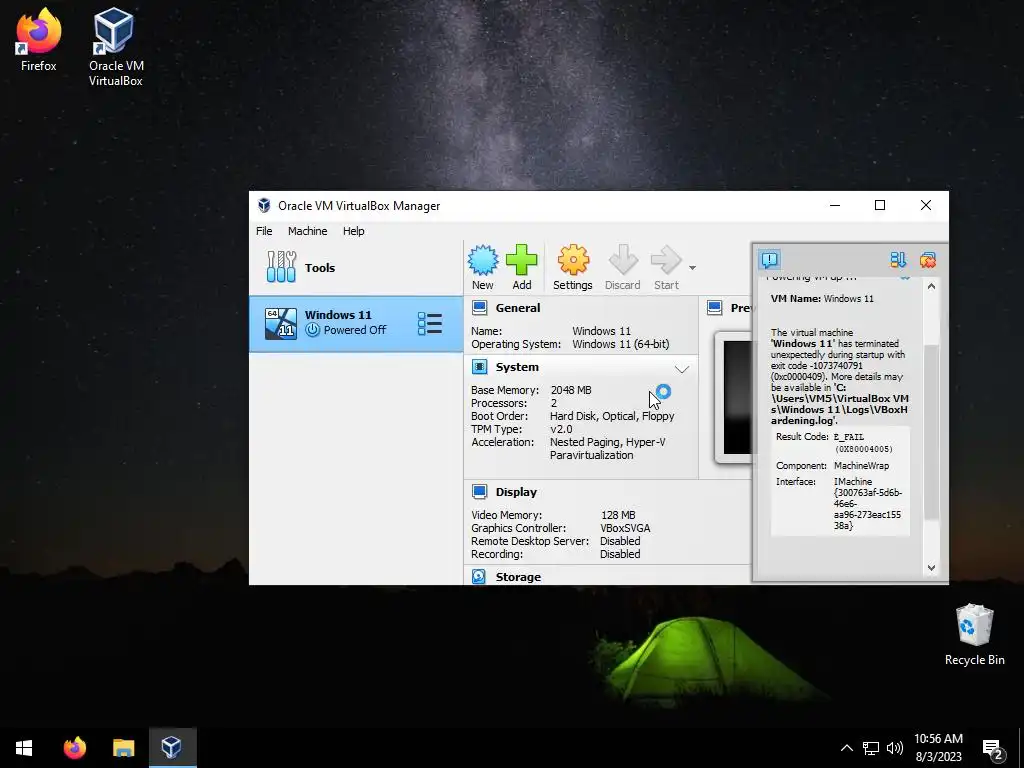Click the Base Memory value 2048 MB
Screen dimensions: 1024x768
point(571,390)
